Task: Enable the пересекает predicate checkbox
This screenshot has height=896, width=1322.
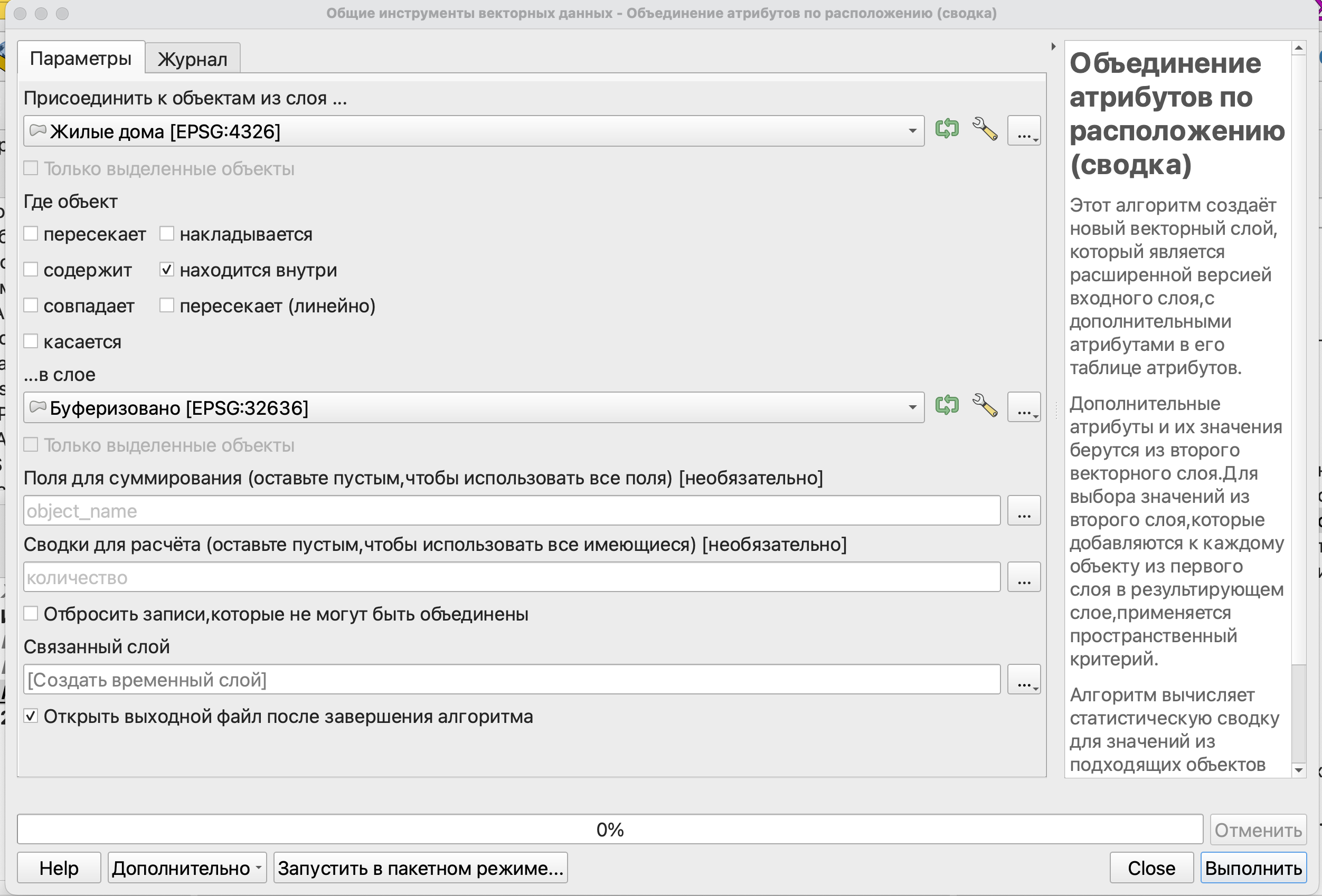Action: click(x=31, y=234)
